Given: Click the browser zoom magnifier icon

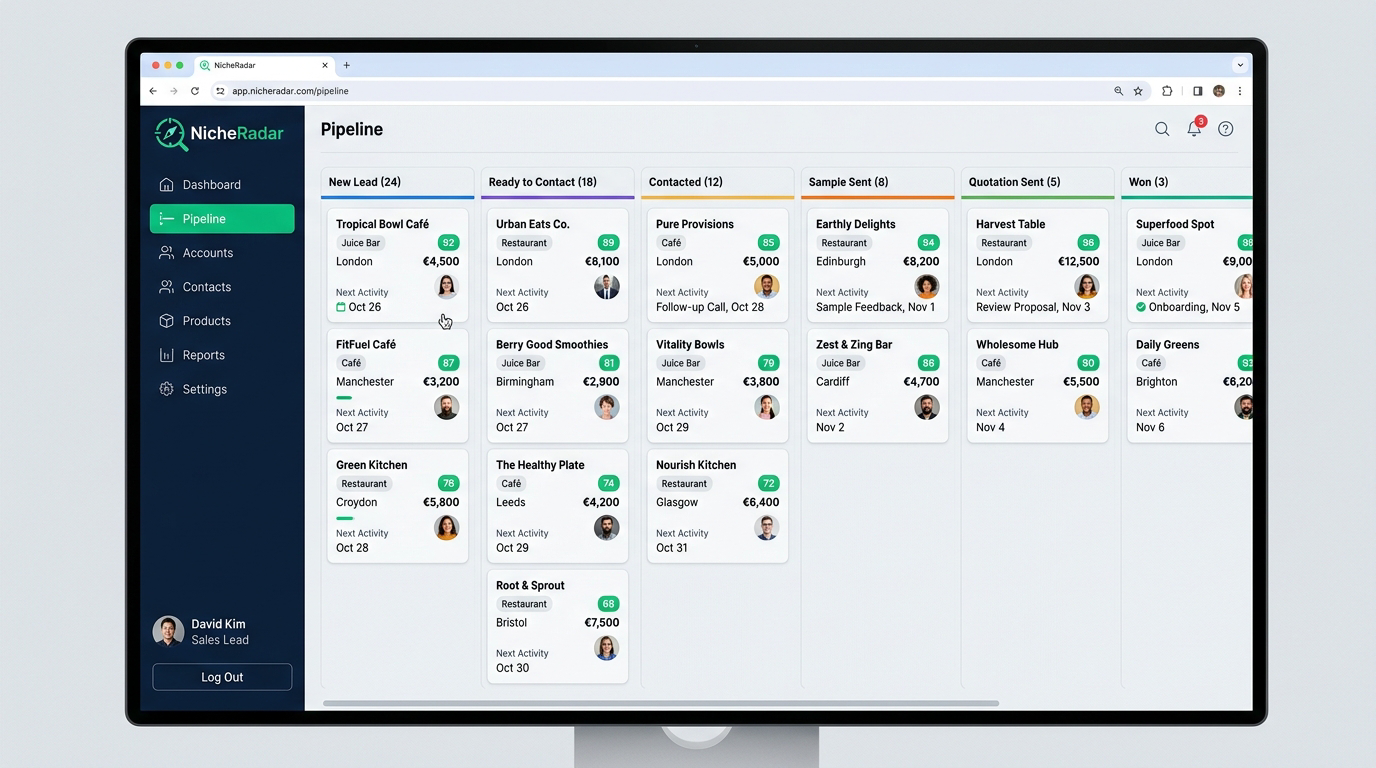Looking at the screenshot, I should (1119, 91).
